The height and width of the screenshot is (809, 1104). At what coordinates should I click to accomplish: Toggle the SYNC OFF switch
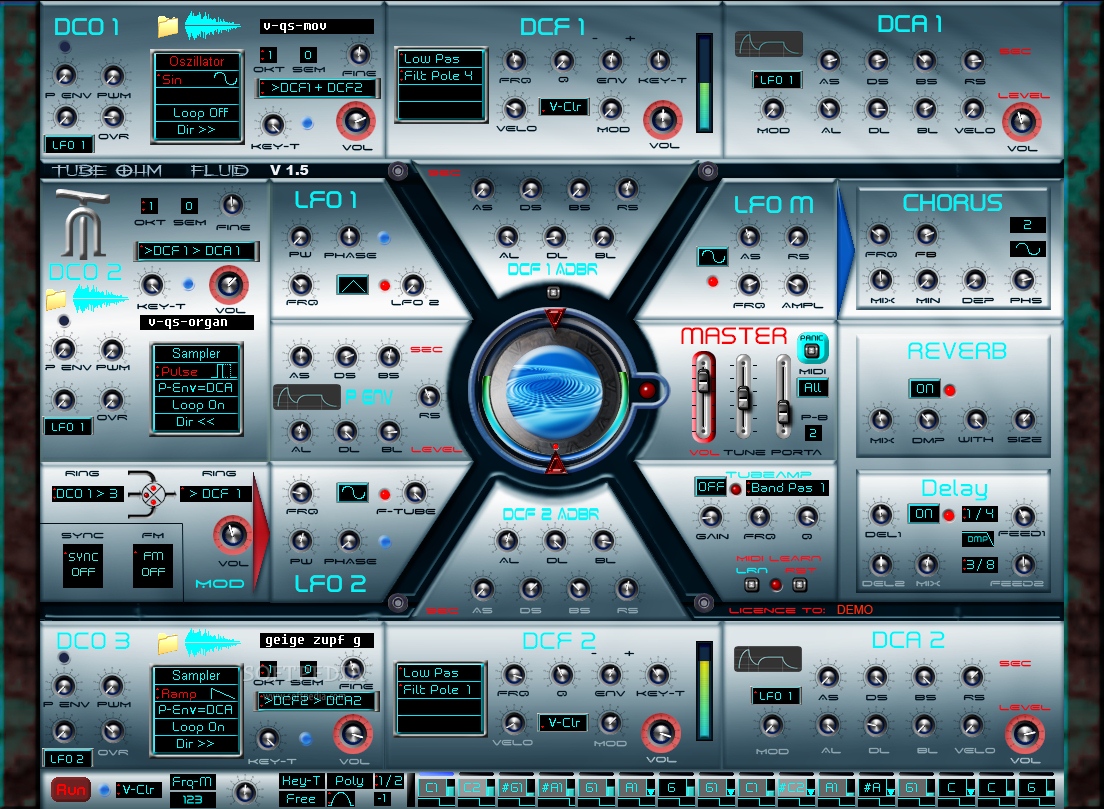(x=83, y=565)
